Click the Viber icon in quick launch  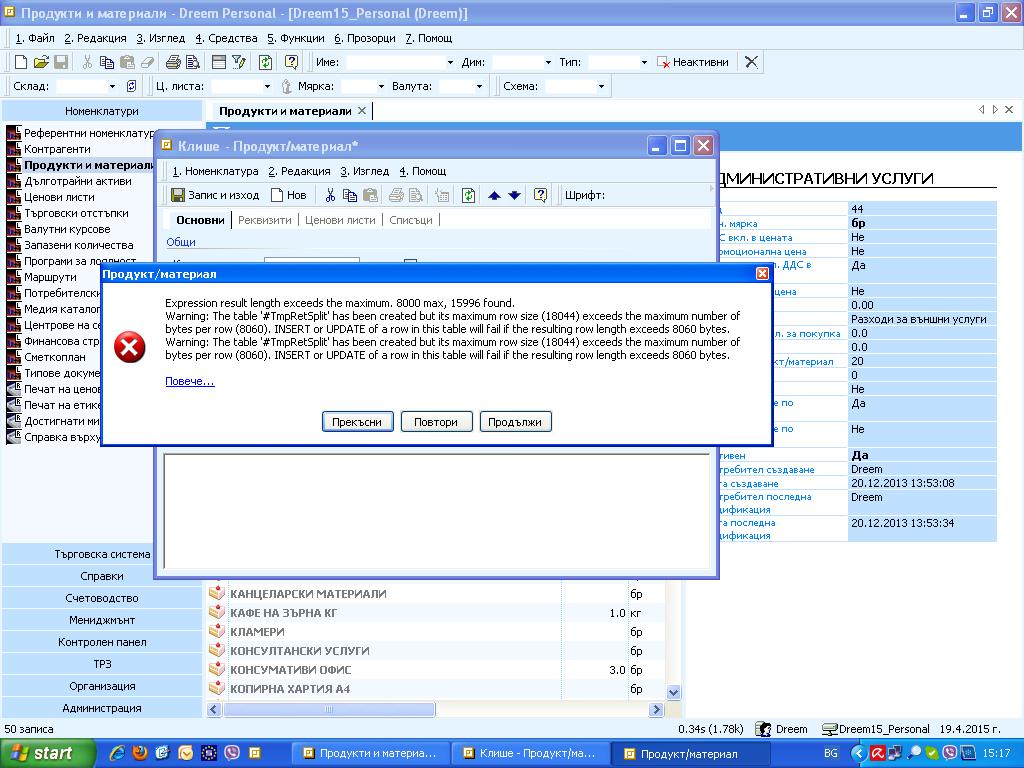pyautogui.click(x=232, y=753)
